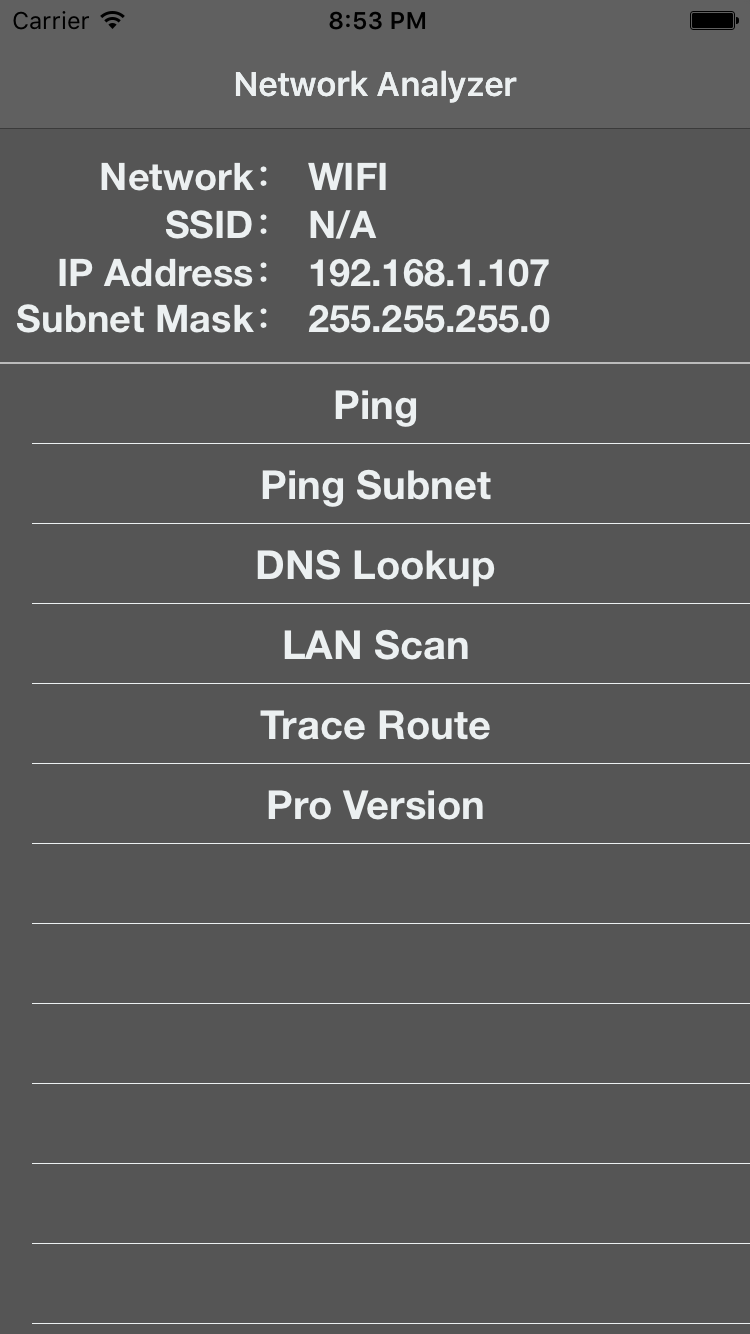This screenshot has height=1334, width=750.
Task: Run a DNS Lookup
Action: tap(375, 564)
